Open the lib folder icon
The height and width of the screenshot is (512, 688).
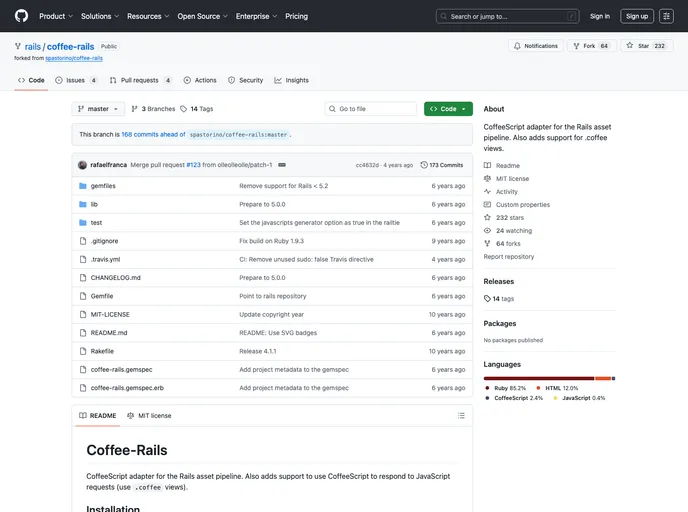click(82, 204)
